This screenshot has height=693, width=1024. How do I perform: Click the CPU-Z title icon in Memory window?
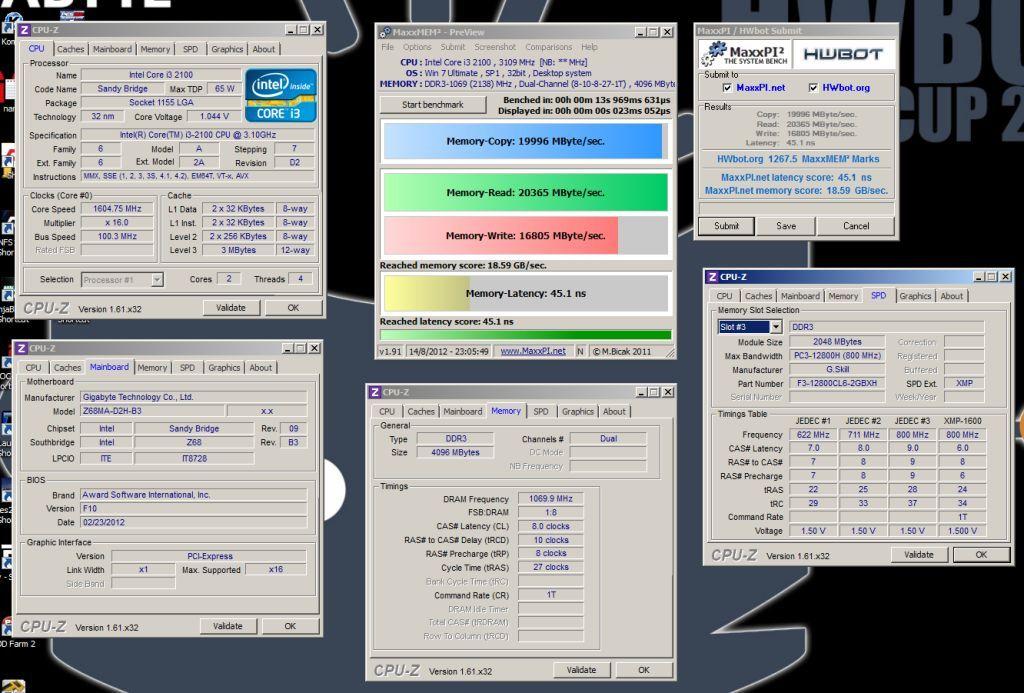(375, 392)
